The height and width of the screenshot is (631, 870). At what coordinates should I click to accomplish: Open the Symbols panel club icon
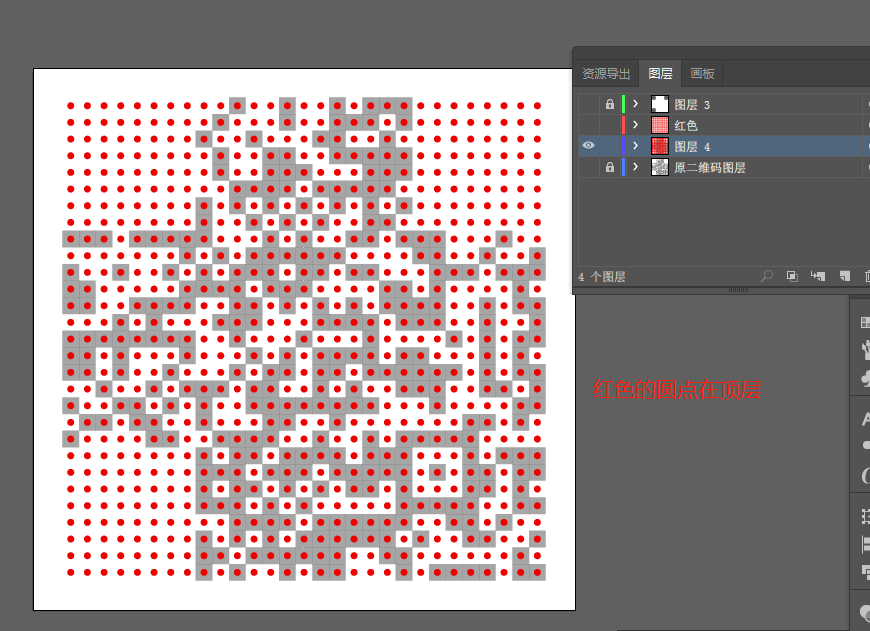pyautogui.click(x=865, y=378)
